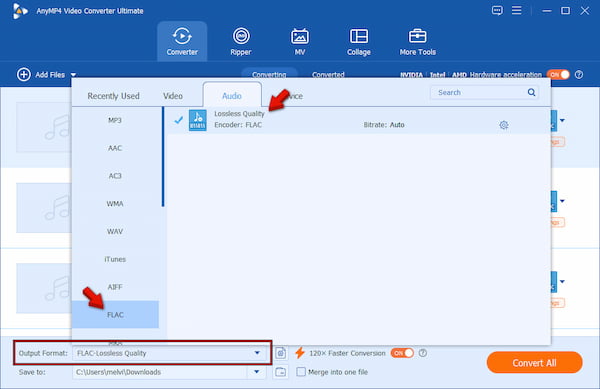Image resolution: width=600 pixels, height=389 pixels.
Task: Open settings gear for Lossless Quality
Action: click(x=504, y=125)
